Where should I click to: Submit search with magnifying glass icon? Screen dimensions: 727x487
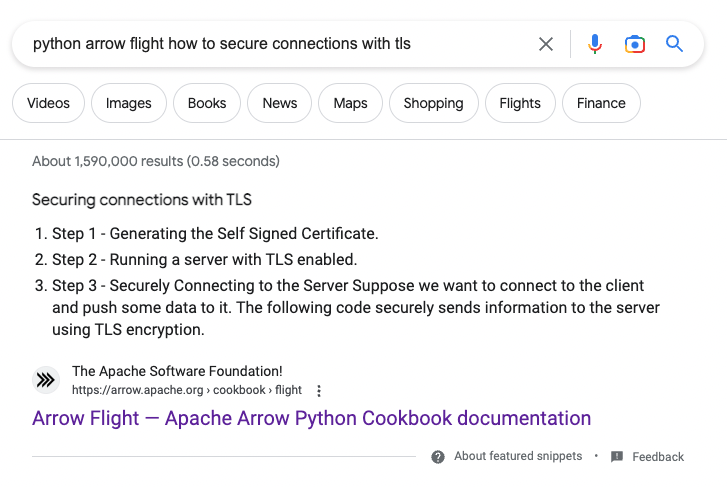pyautogui.click(x=674, y=44)
